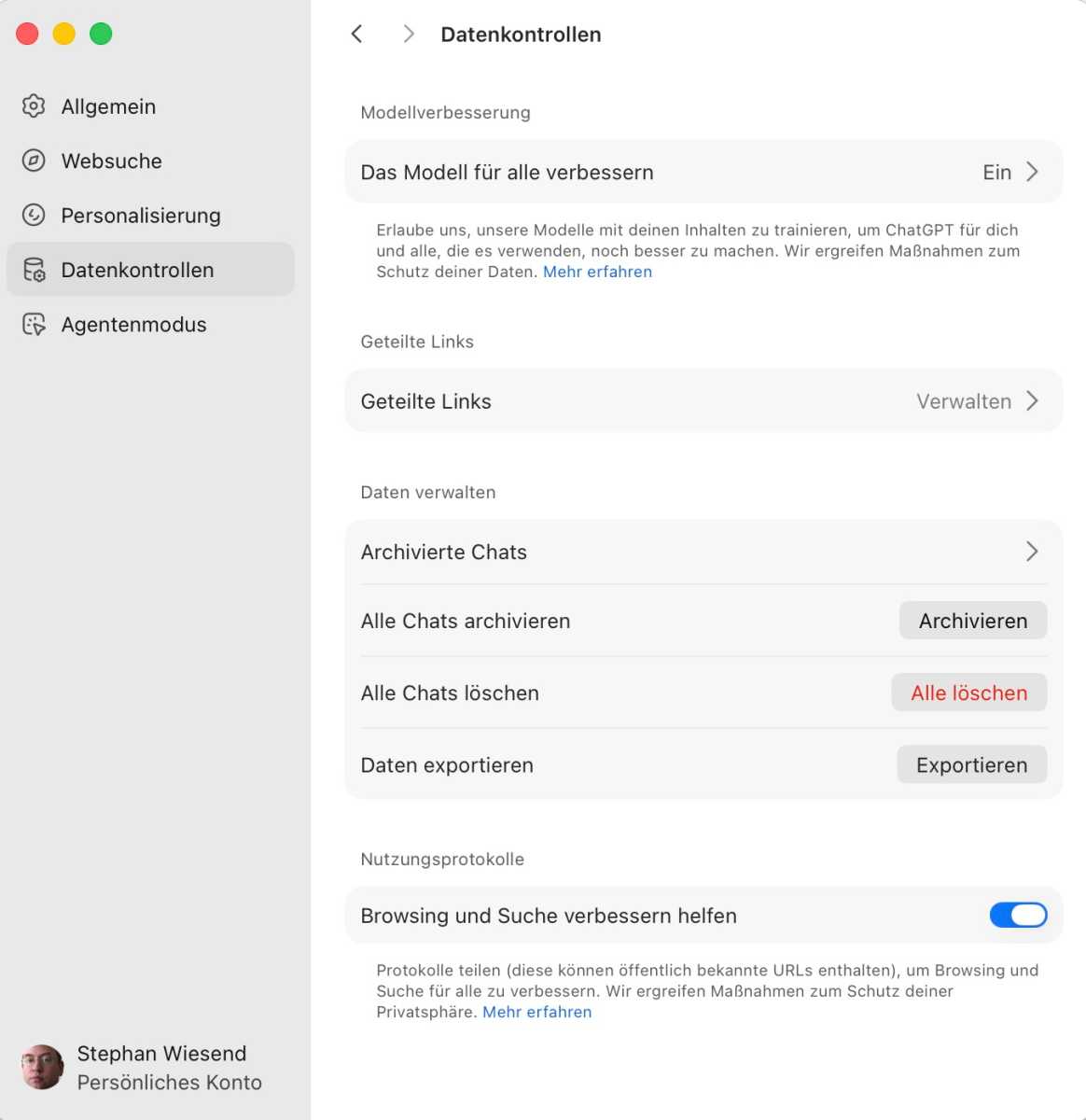Click the Websuche compass icon
This screenshot has width=1086, height=1120.
34,161
